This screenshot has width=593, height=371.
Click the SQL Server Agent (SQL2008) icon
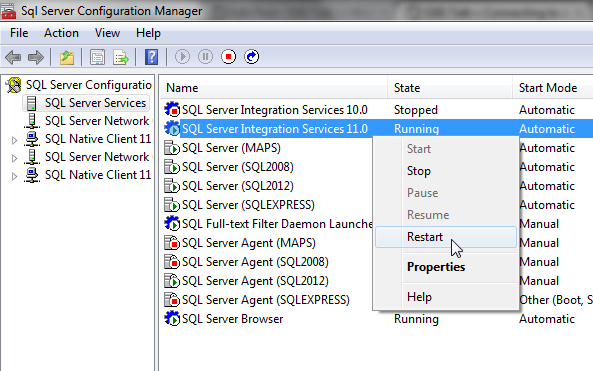pyautogui.click(x=172, y=262)
